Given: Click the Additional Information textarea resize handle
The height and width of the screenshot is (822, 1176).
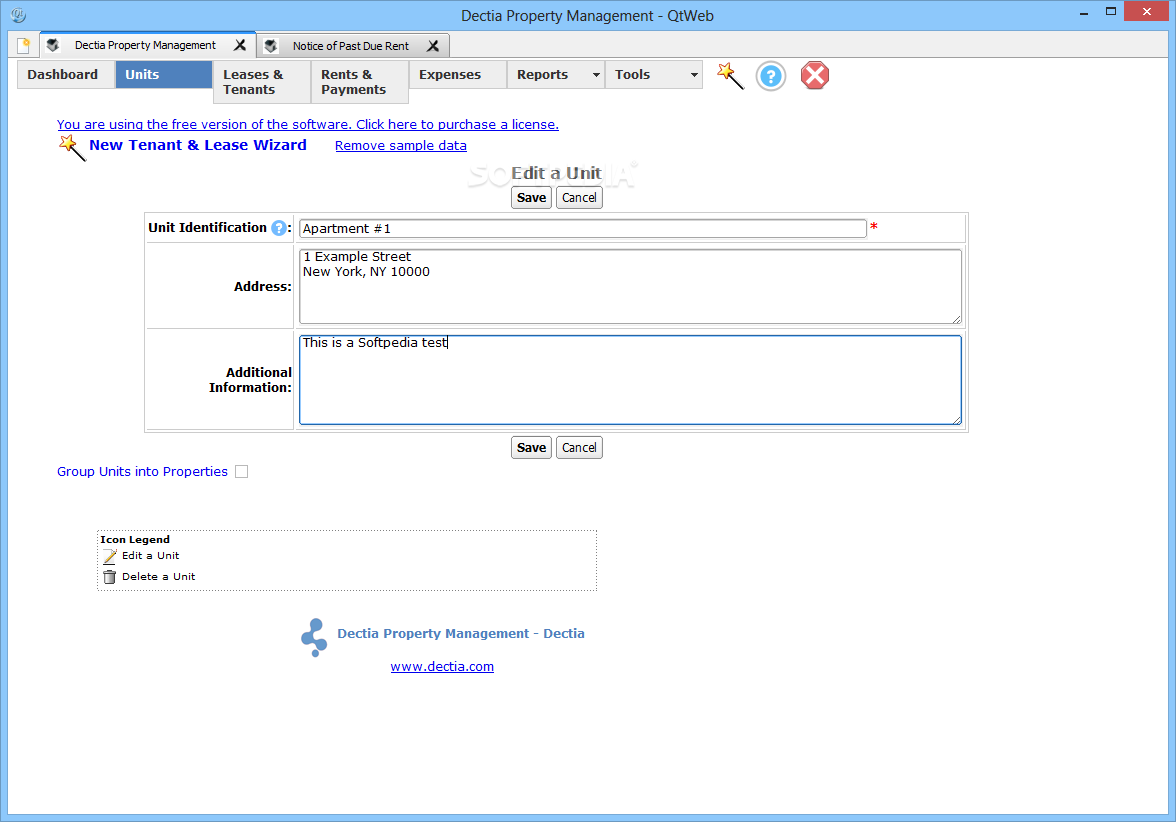Looking at the screenshot, I should click(x=956, y=420).
